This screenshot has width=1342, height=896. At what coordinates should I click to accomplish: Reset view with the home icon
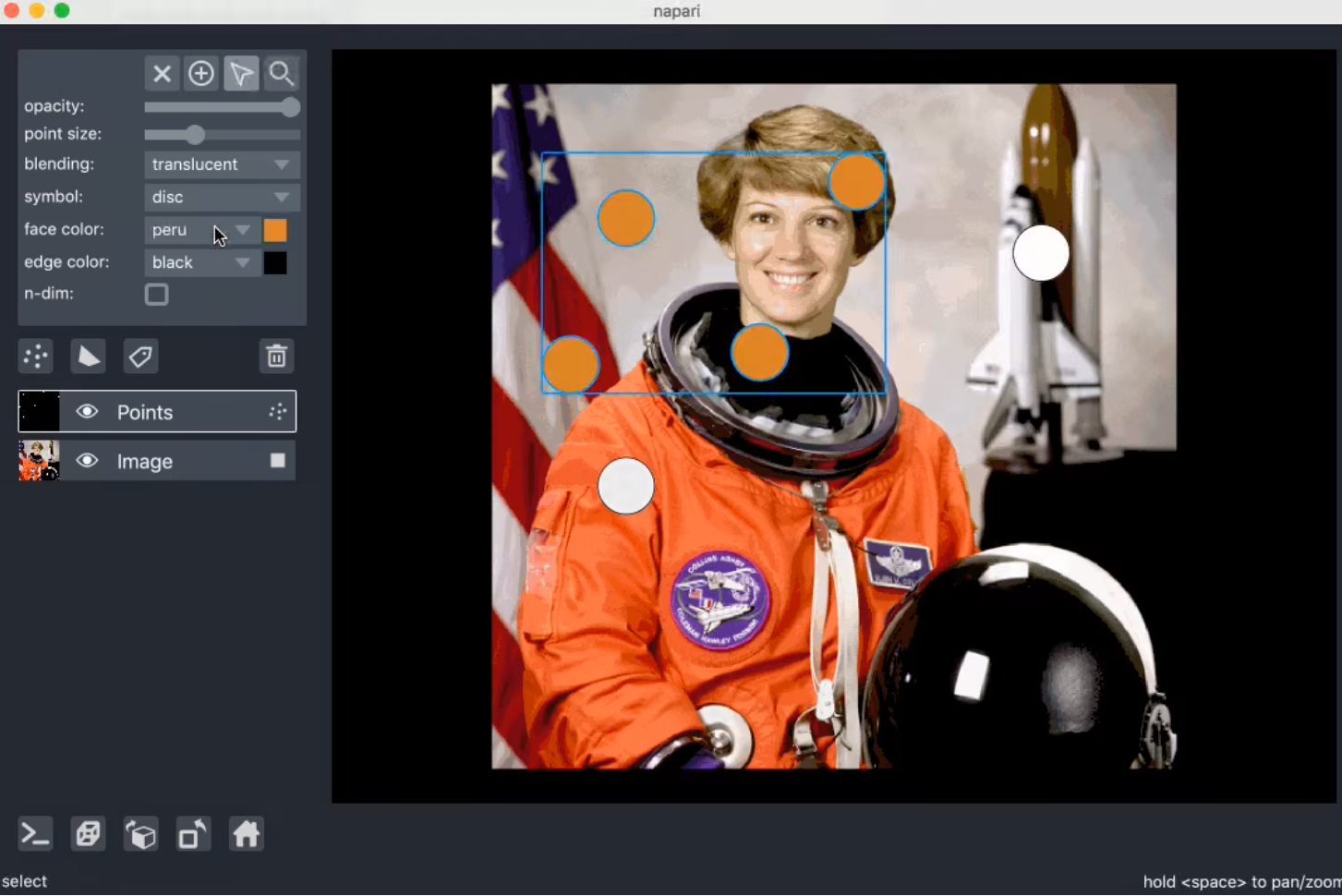(x=246, y=834)
